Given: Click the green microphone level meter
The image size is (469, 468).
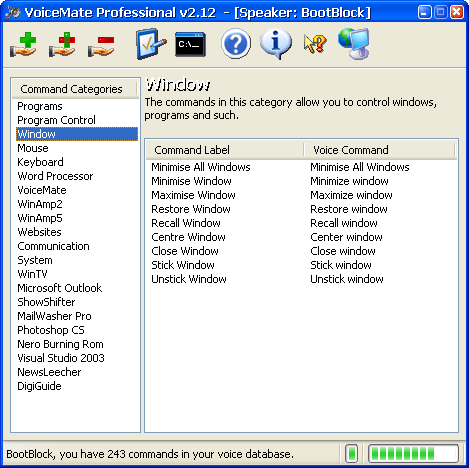Looking at the screenshot, I should tap(413, 454).
